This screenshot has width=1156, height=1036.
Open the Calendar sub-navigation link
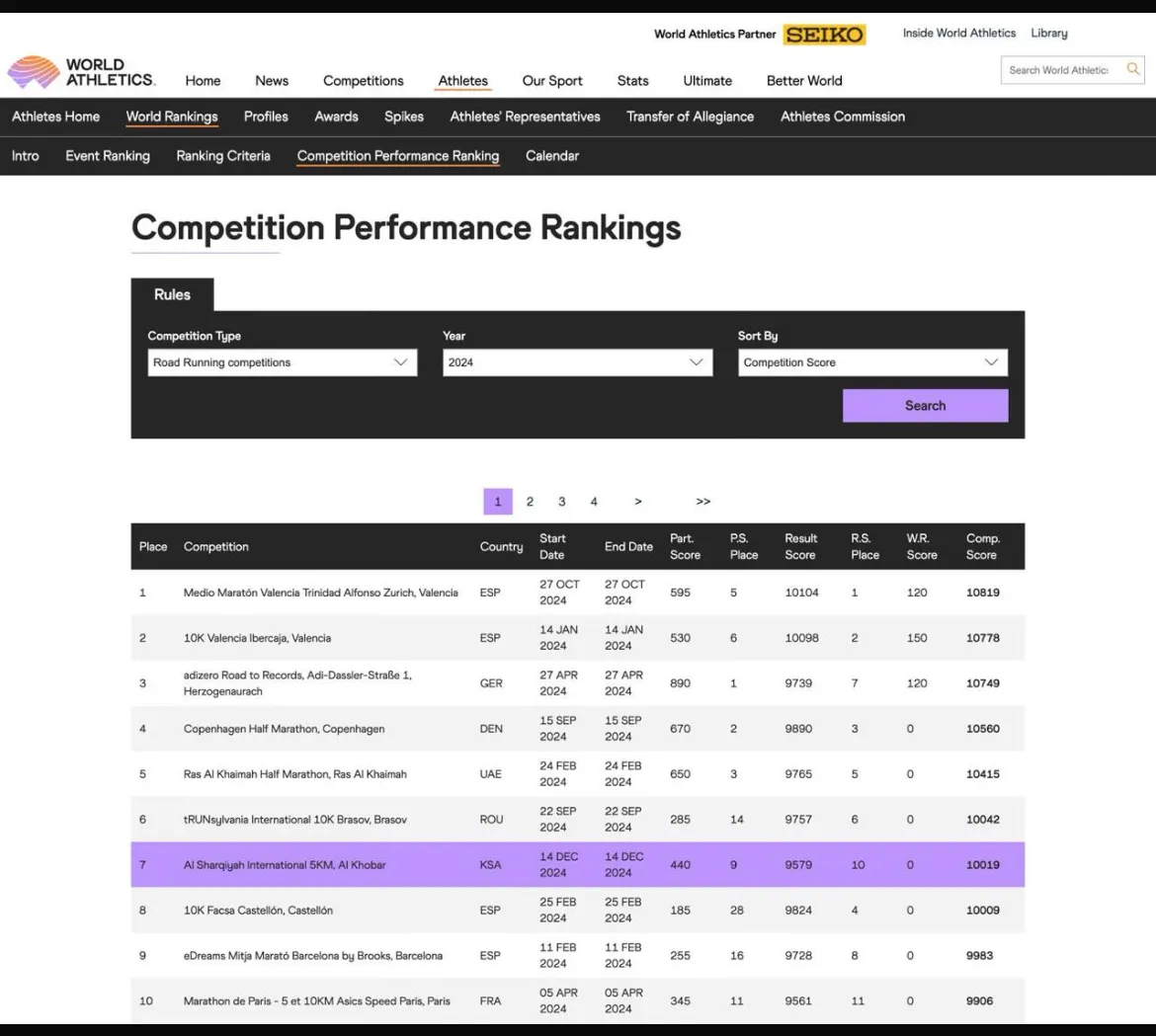pyautogui.click(x=551, y=156)
